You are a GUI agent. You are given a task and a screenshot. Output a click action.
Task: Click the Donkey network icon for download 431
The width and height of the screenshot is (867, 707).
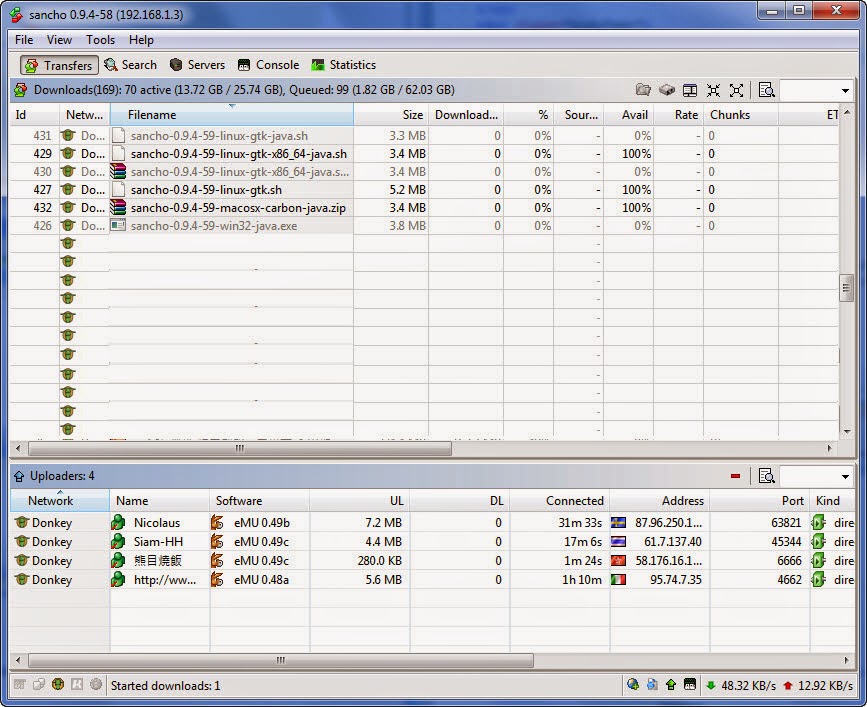(68, 135)
